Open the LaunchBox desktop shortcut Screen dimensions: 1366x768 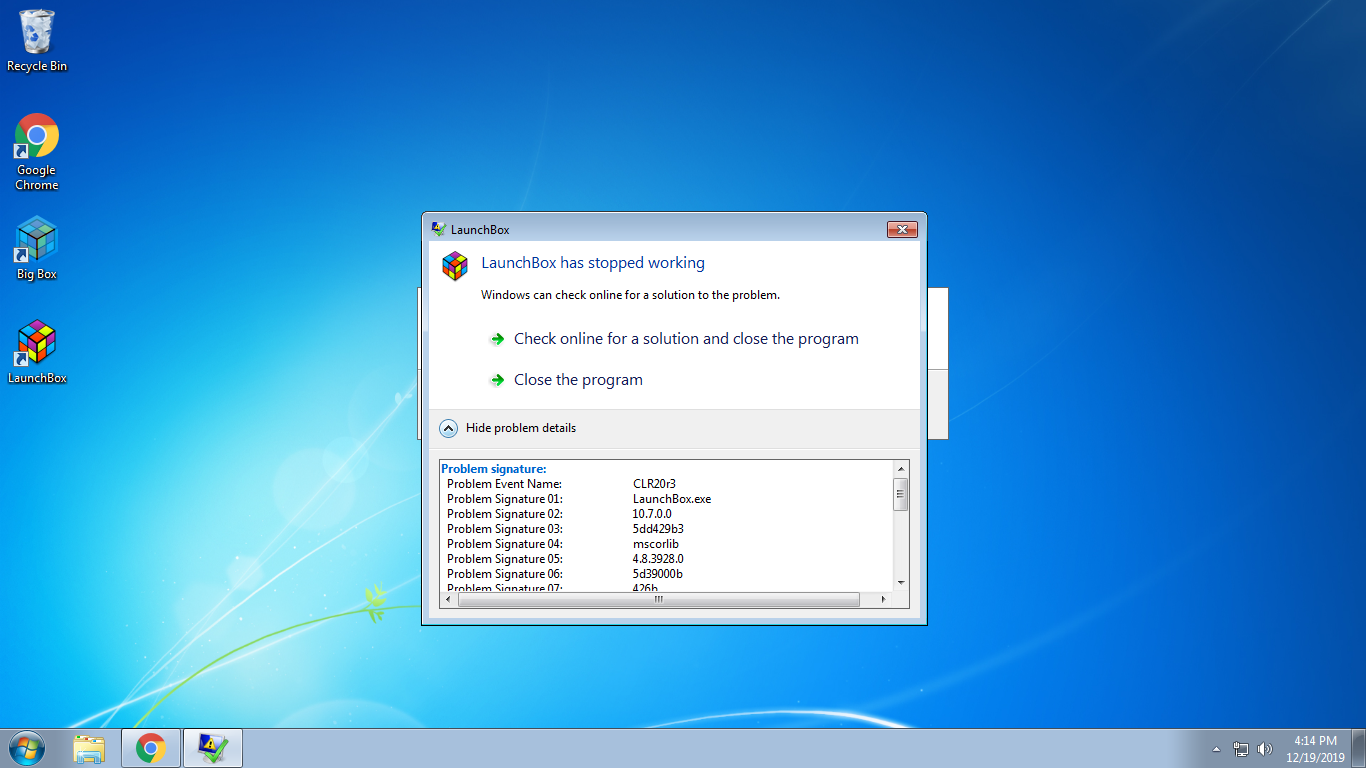click(37, 352)
